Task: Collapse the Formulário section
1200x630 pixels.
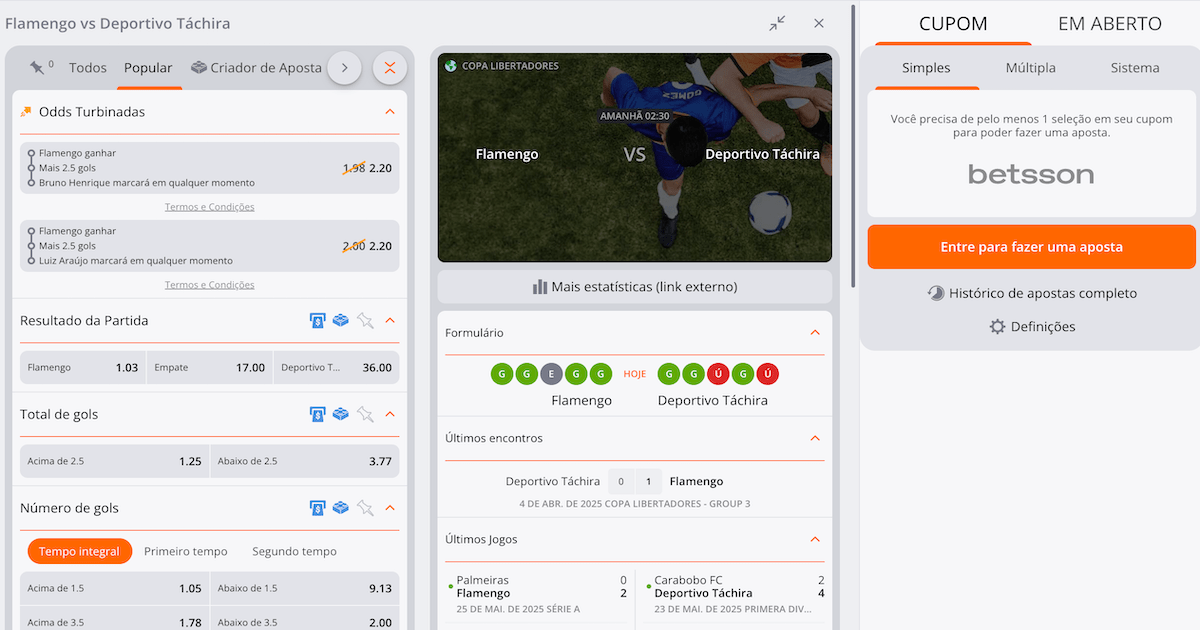Action: point(815,333)
